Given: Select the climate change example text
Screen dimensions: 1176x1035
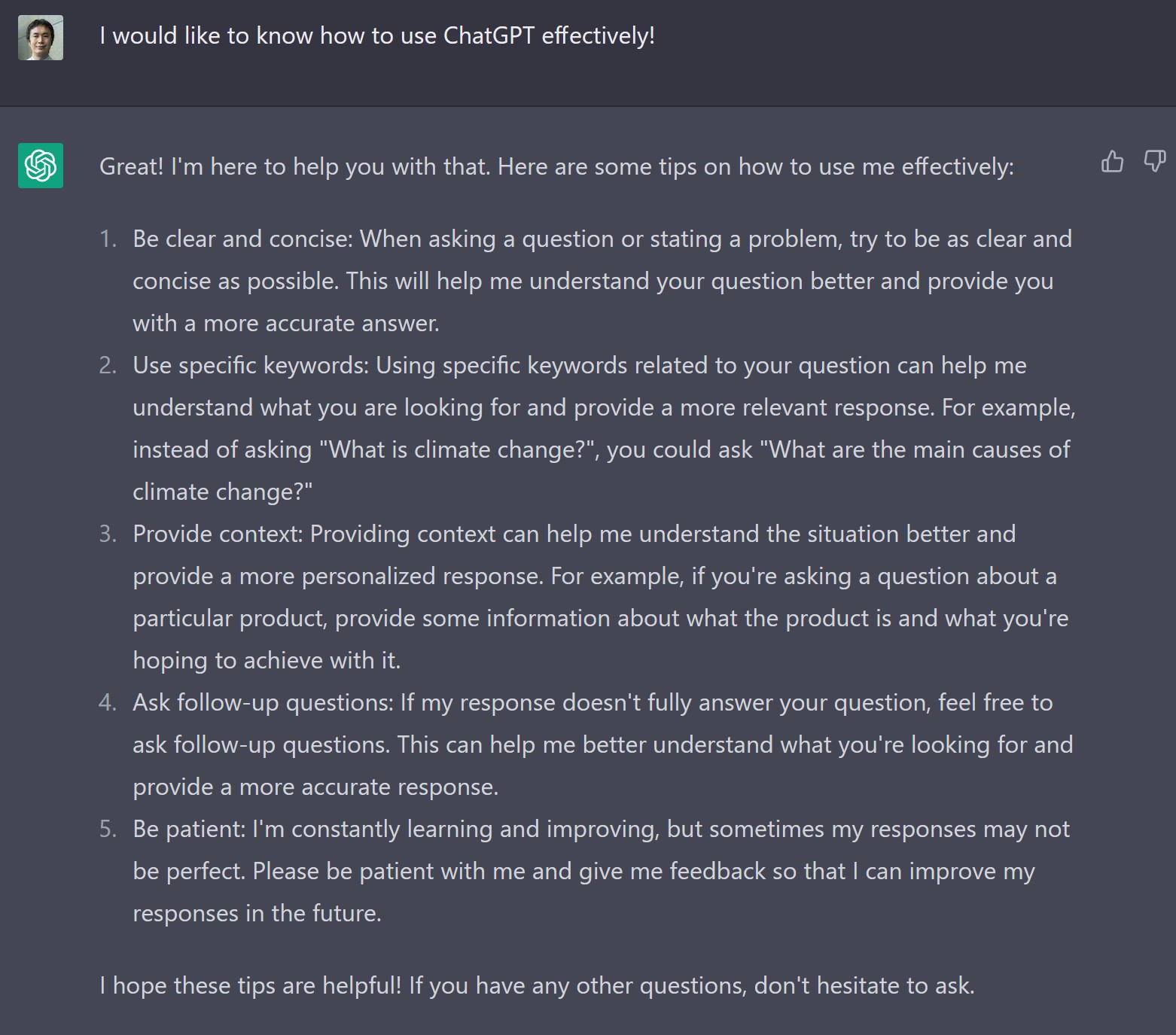Looking at the screenshot, I should click(x=602, y=449).
